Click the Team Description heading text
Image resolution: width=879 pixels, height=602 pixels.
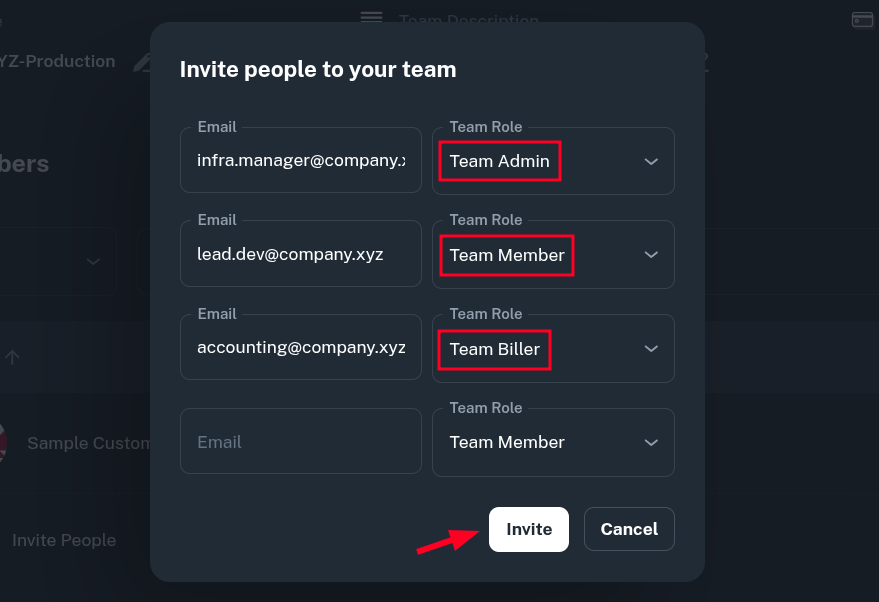pos(468,20)
